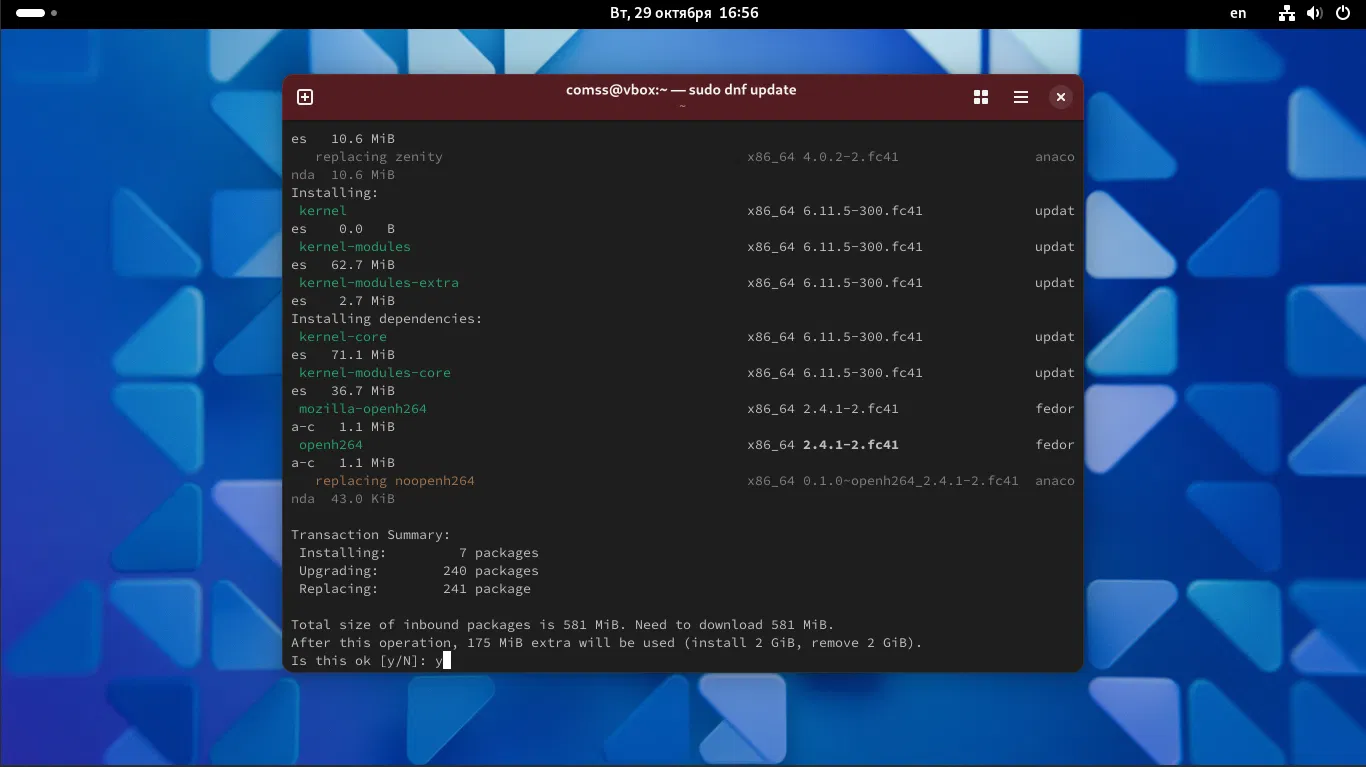Click the '43.0 KiB' size value
This screenshot has height=767, width=1366.
click(363, 499)
